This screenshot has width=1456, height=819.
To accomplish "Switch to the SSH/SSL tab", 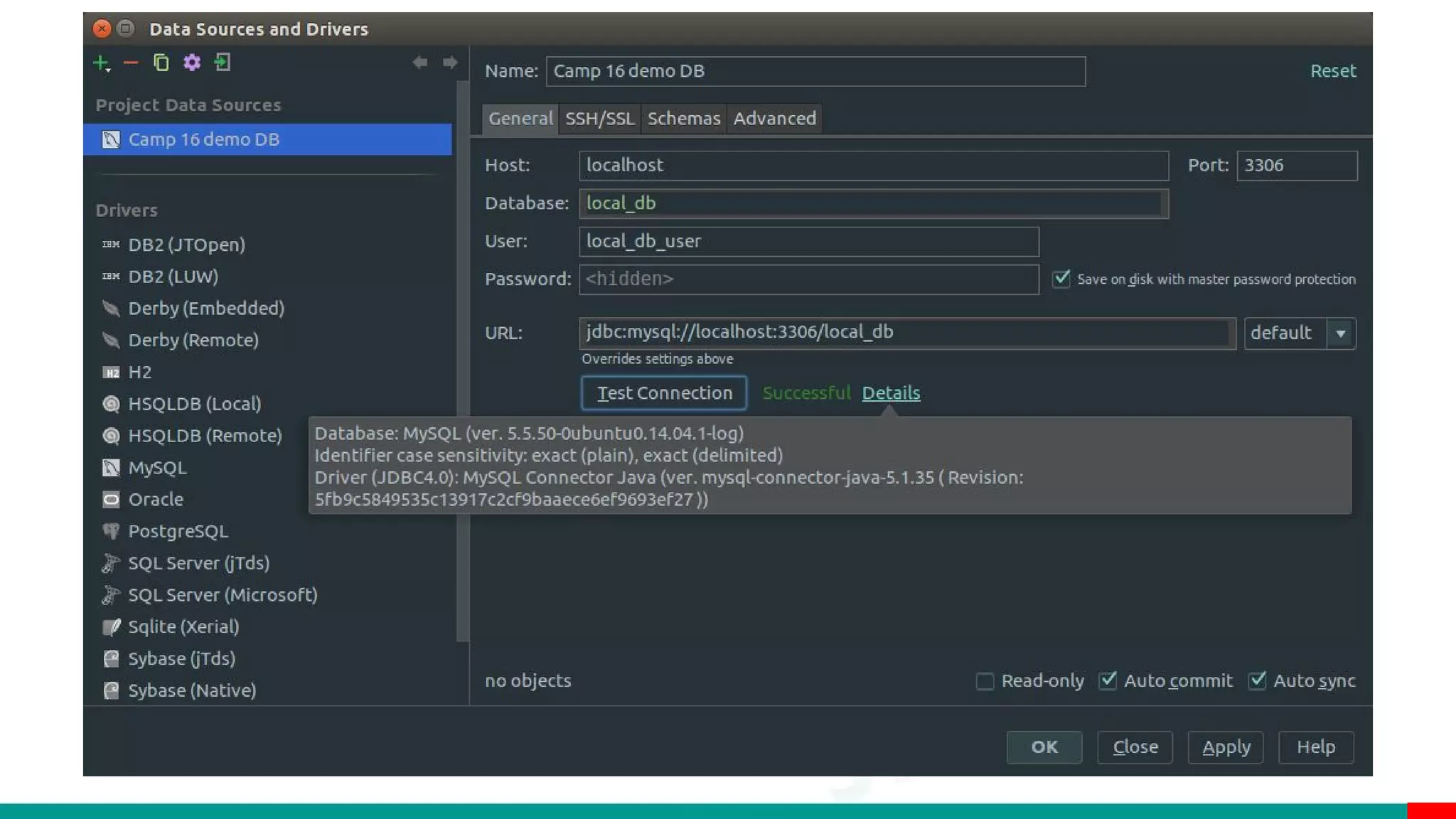I will [x=600, y=118].
